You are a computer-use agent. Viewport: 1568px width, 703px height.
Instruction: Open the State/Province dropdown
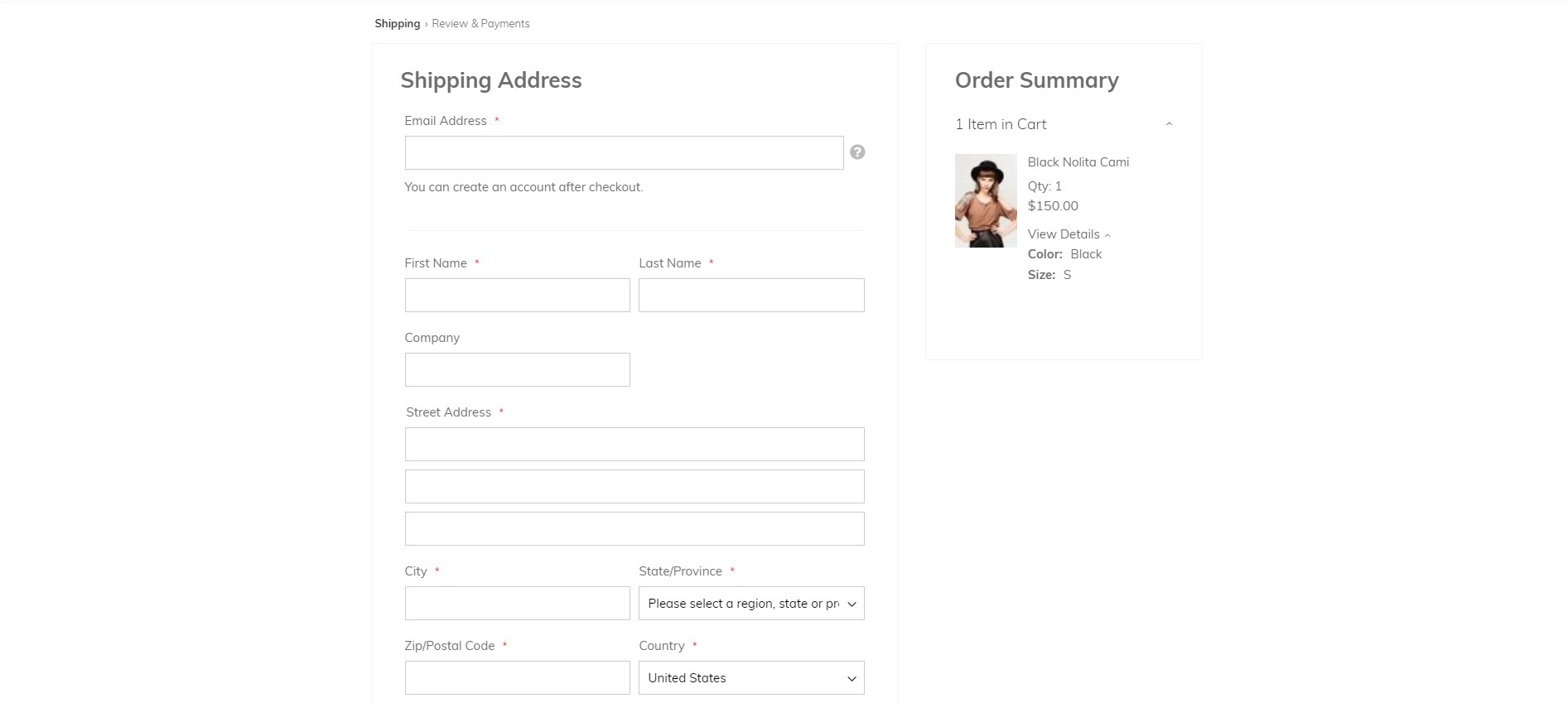750,604
